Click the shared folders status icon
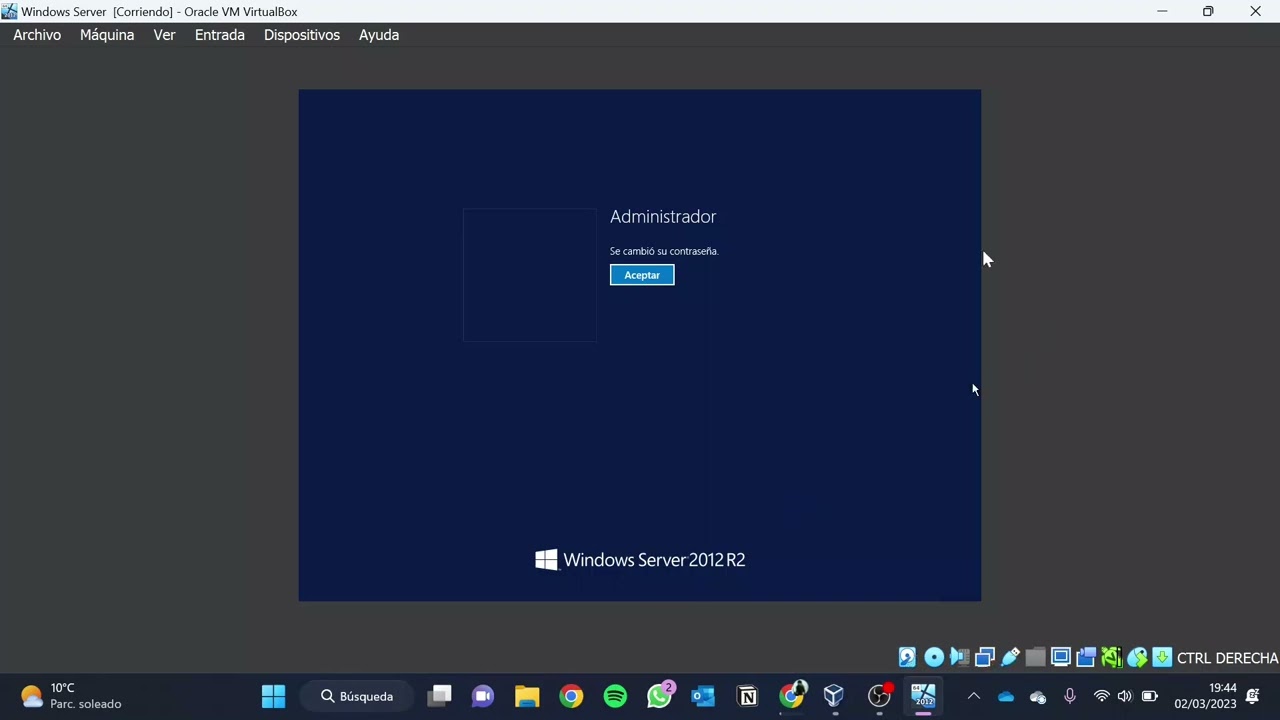The width and height of the screenshot is (1280, 720). [x=1035, y=657]
